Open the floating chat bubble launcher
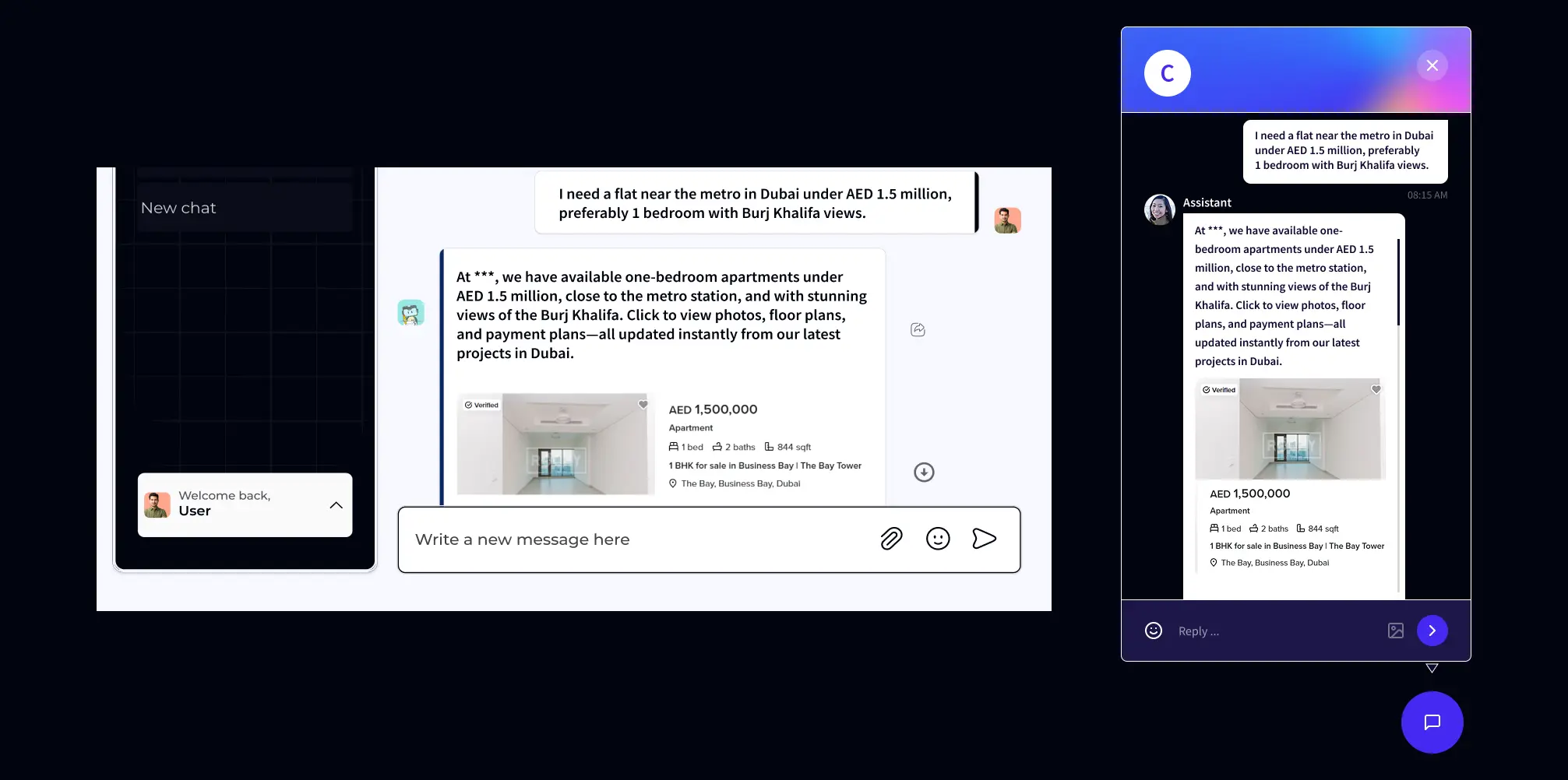Viewport: 1568px width, 780px height. point(1432,722)
